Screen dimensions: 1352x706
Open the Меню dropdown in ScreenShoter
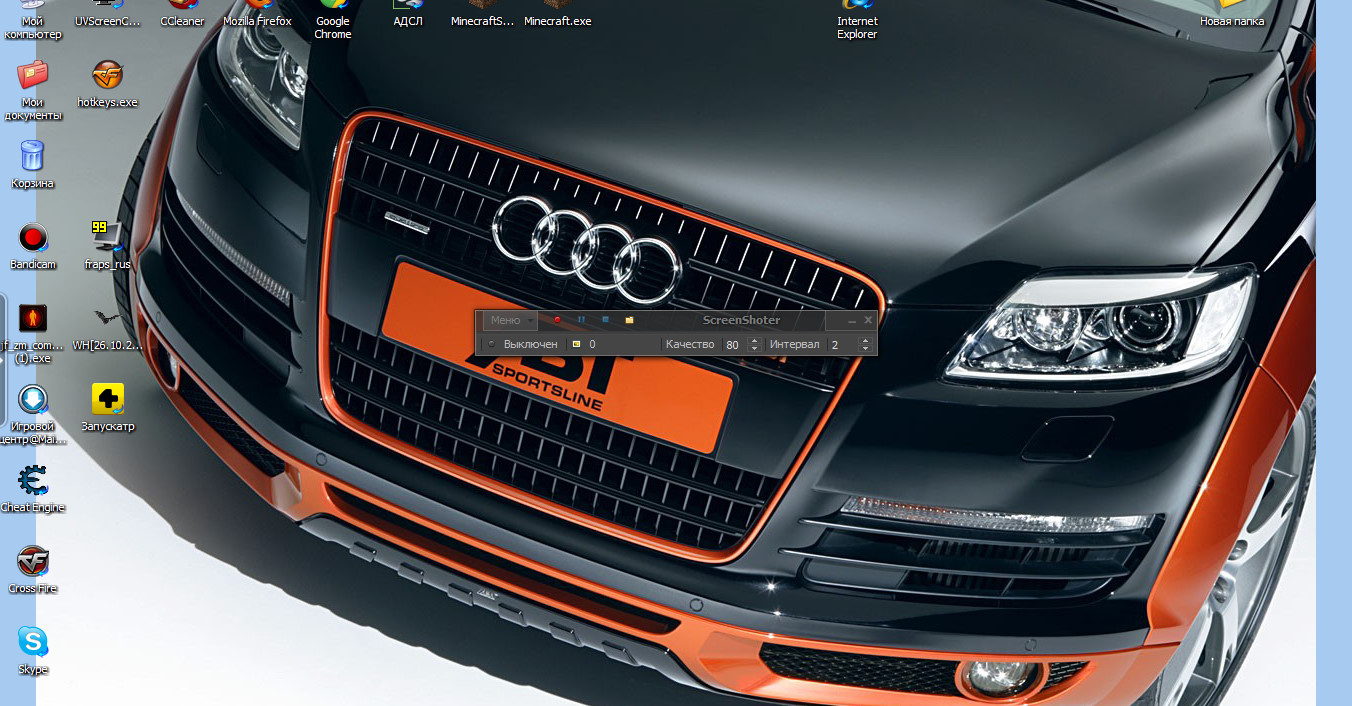(x=510, y=320)
